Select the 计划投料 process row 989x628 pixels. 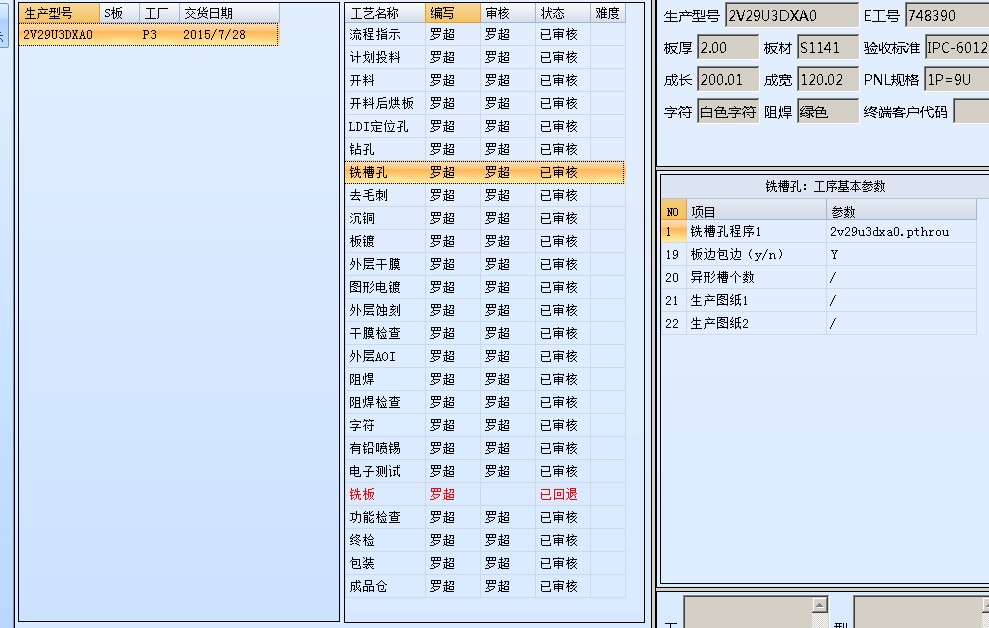click(485, 57)
